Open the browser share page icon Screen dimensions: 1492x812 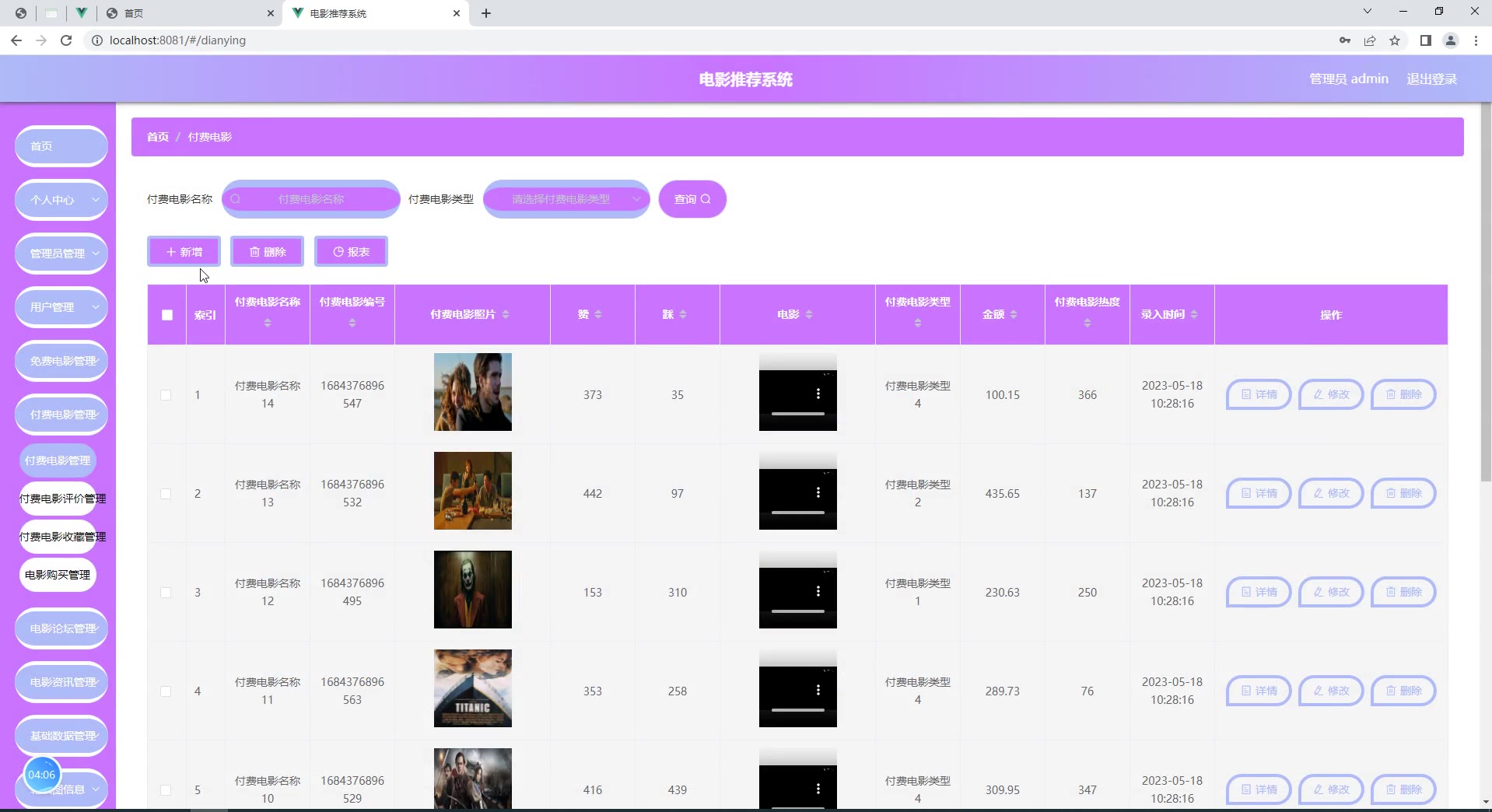[x=1370, y=40]
